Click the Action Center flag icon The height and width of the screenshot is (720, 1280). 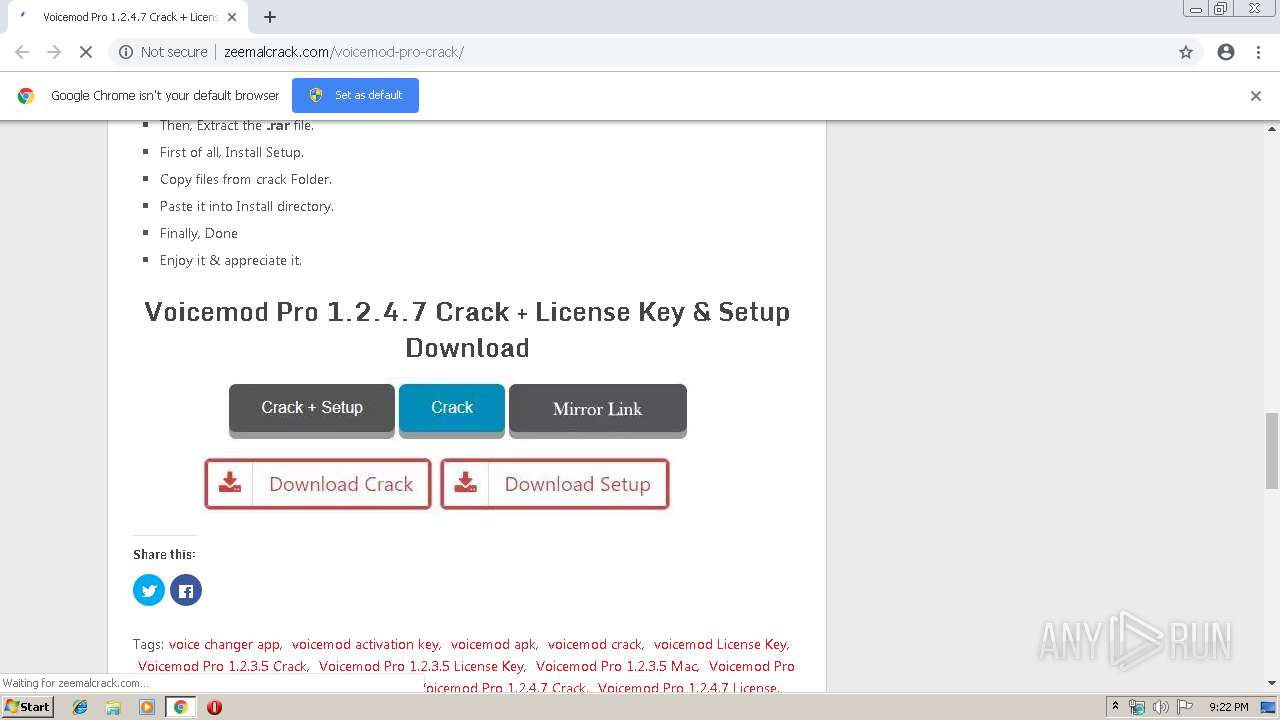pos(1184,707)
